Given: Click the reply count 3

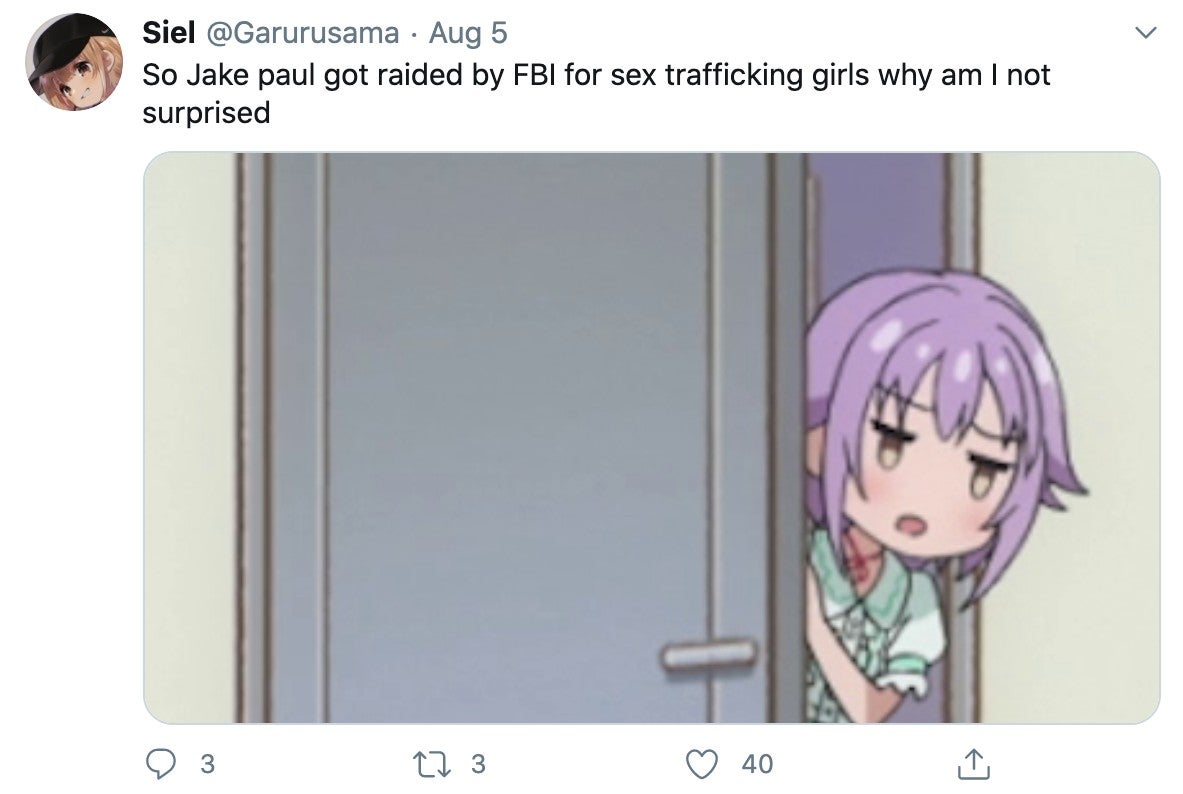Looking at the screenshot, I should point(207,764).
